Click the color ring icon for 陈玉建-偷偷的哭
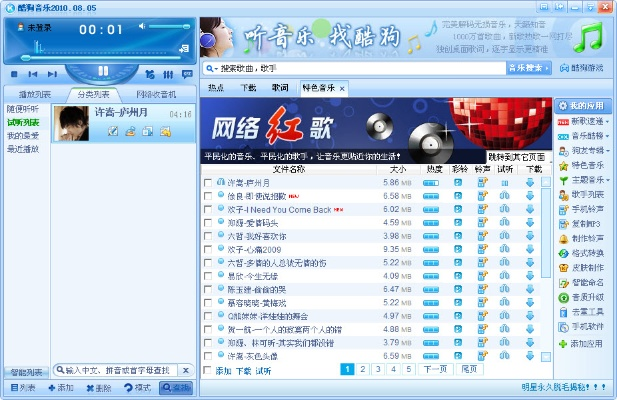This screenshot has height=400, width=617. [x=458, y=289]
